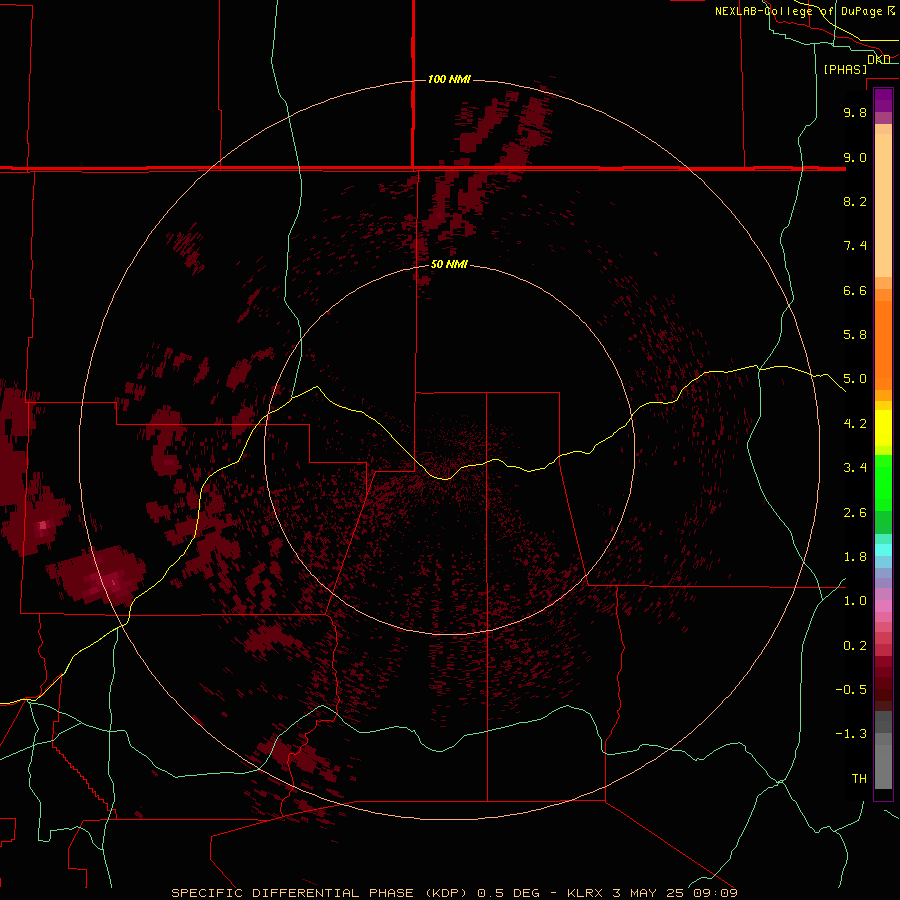
Task: Click the 100 NMI range ring label
Action: [x=449, y=79]
